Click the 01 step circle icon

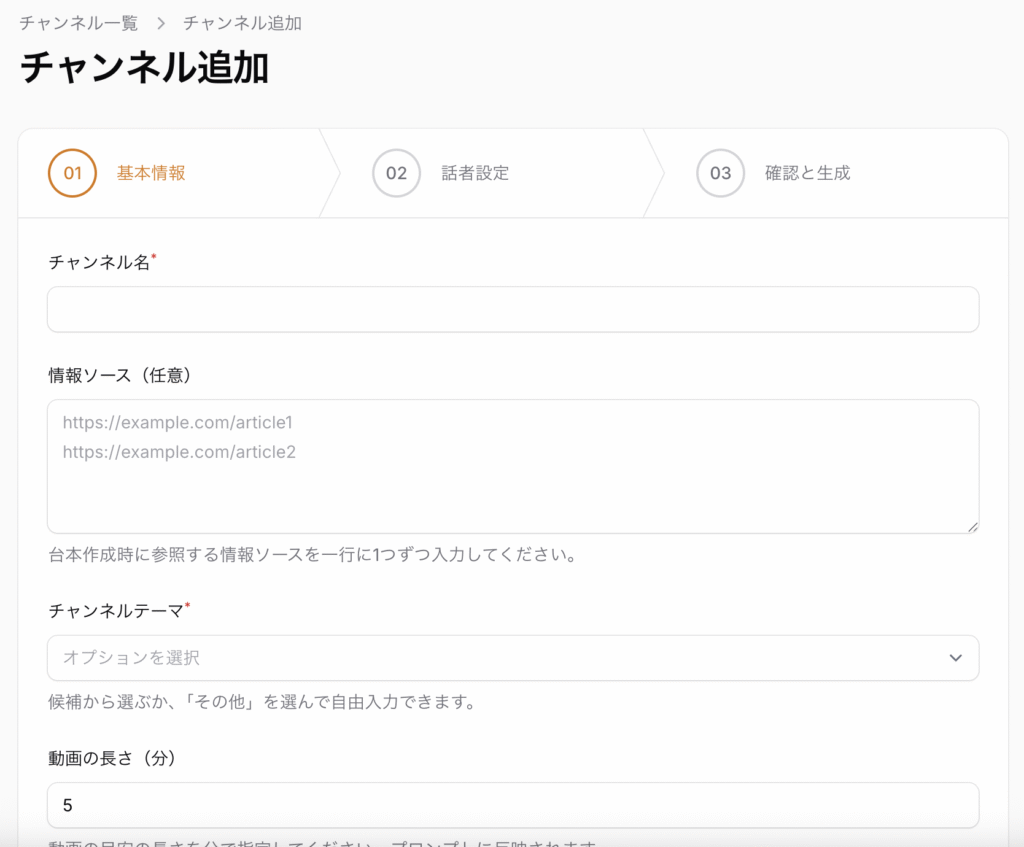tap(72, 173)
